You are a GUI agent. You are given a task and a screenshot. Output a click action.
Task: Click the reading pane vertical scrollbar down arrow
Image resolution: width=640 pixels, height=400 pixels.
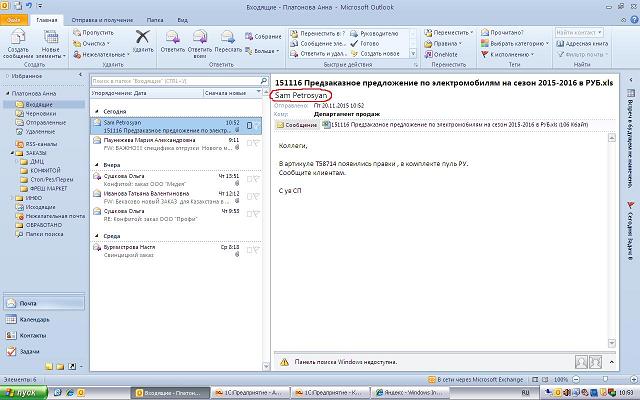(x=611, y=342)
